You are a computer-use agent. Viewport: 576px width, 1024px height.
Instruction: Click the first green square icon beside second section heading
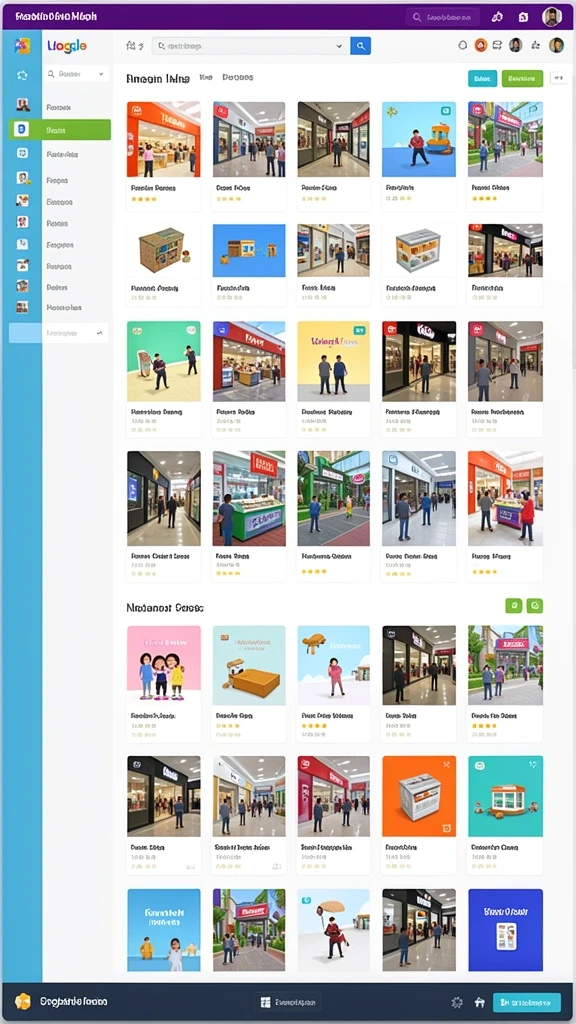[513, 606]
